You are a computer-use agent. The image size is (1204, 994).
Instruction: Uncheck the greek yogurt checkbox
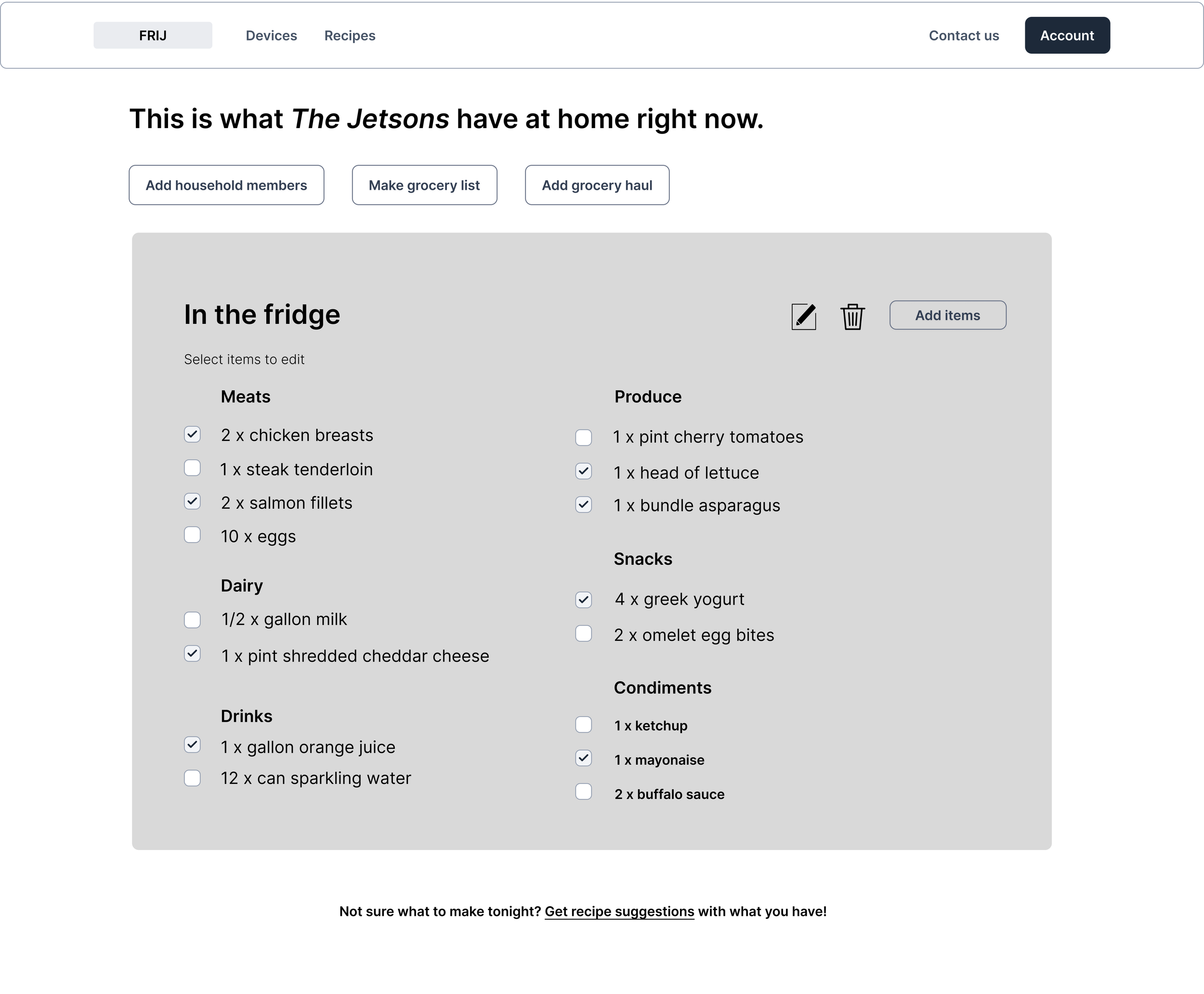coord(583,599)
